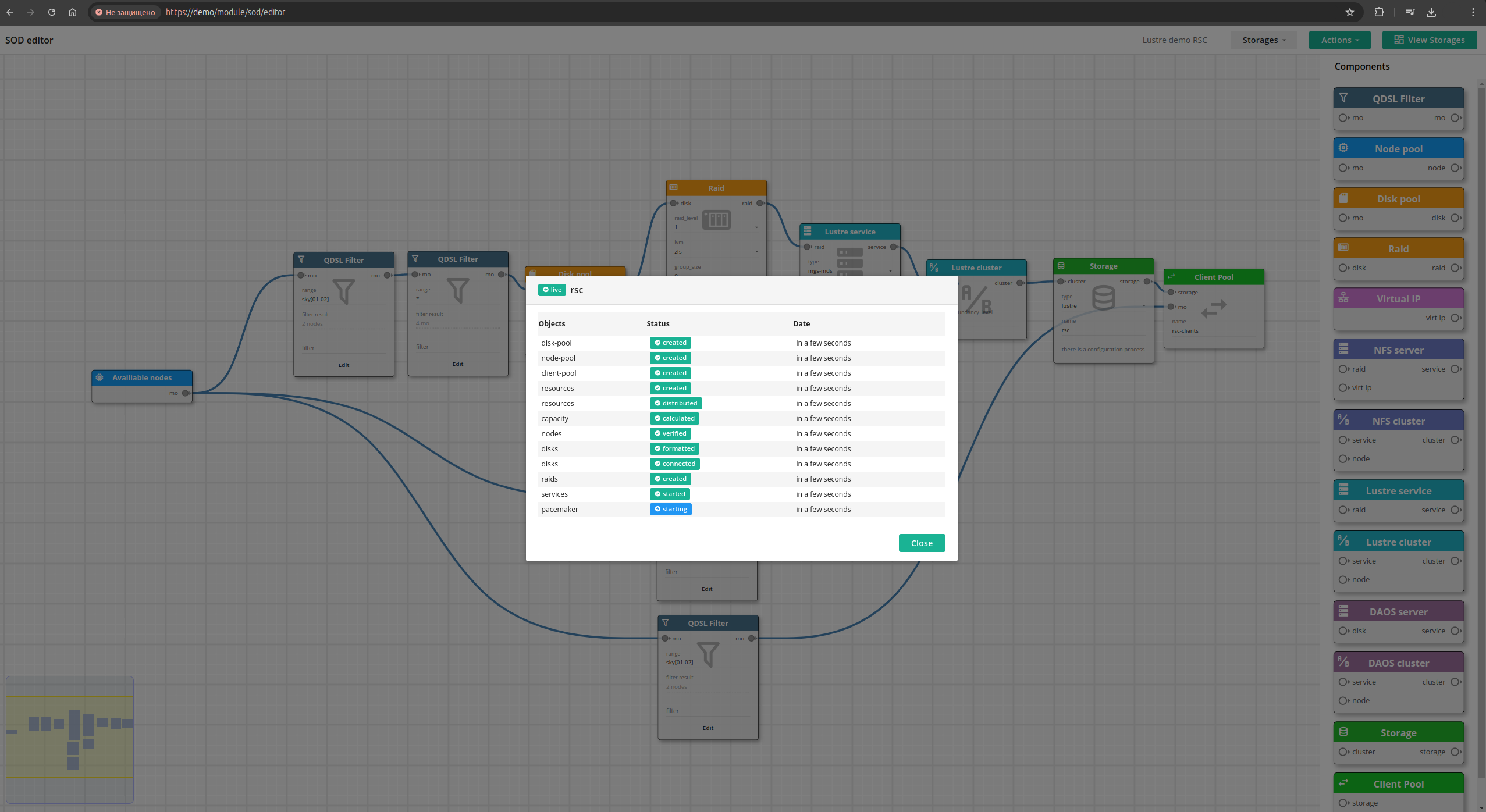This screenshot has height=812, width=1486.
Task: Select the Disk pool icon in Components
Action: pyautogui.click(x=1343, y=198)
